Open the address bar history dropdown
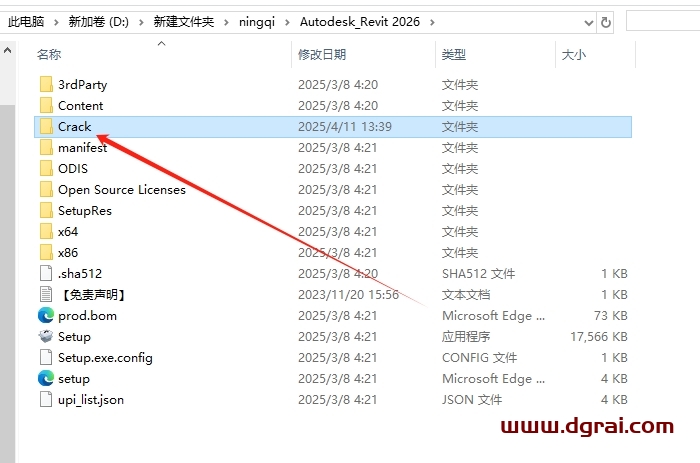The image size is (700, 463). pos(589,22)
